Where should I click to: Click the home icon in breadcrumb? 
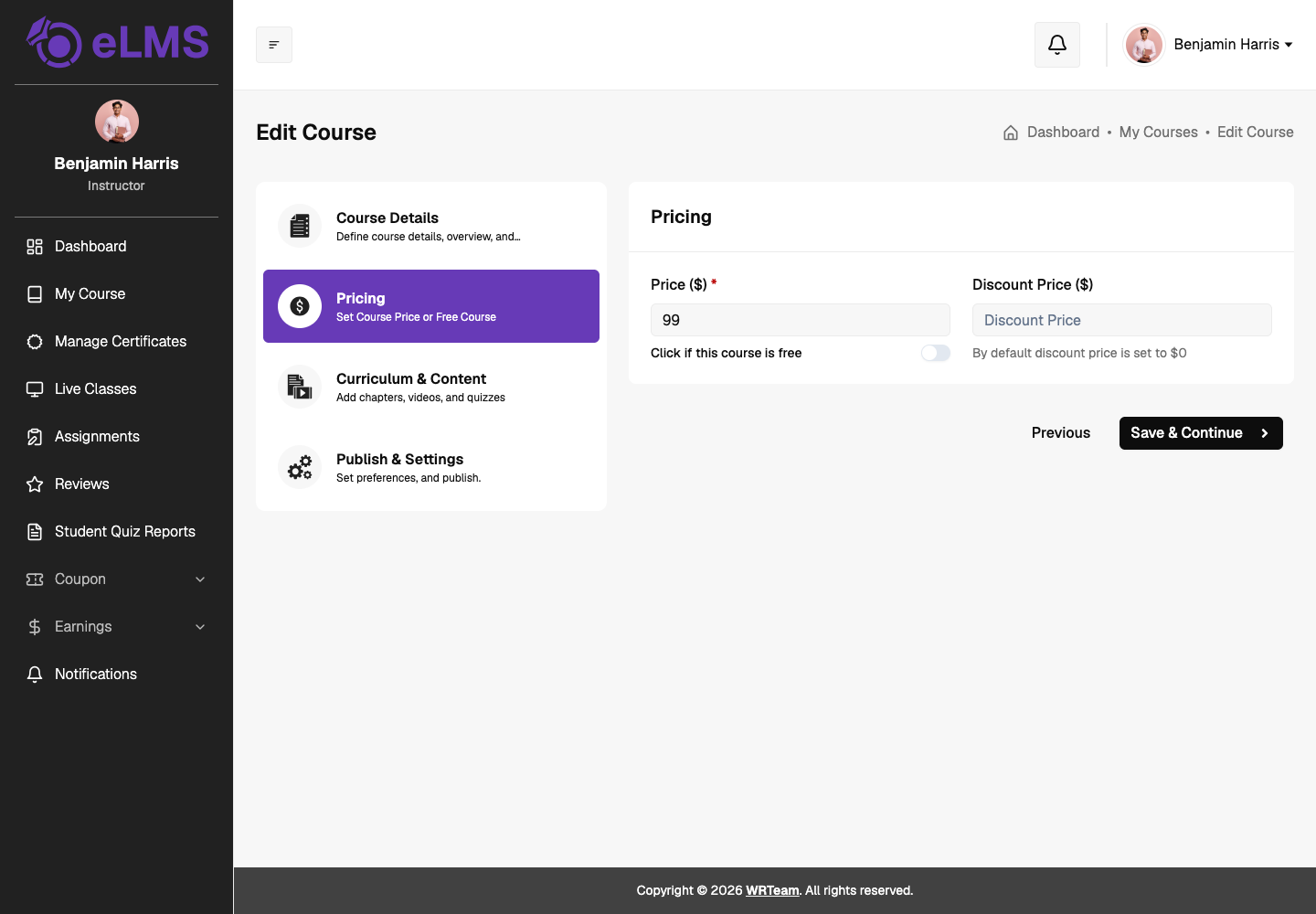[1011, 133]
